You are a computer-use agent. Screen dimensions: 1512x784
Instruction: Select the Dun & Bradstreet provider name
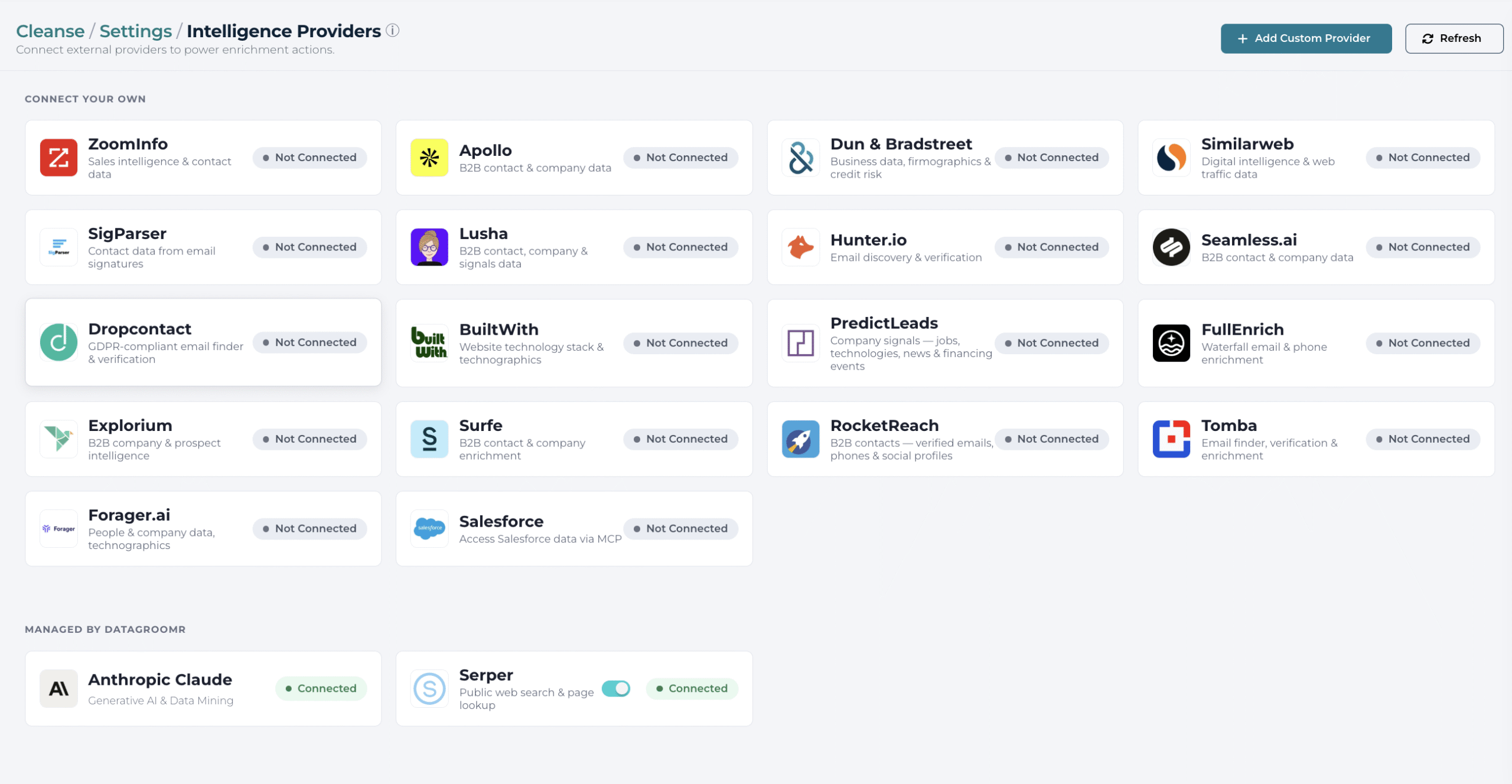tap(901, 144)
